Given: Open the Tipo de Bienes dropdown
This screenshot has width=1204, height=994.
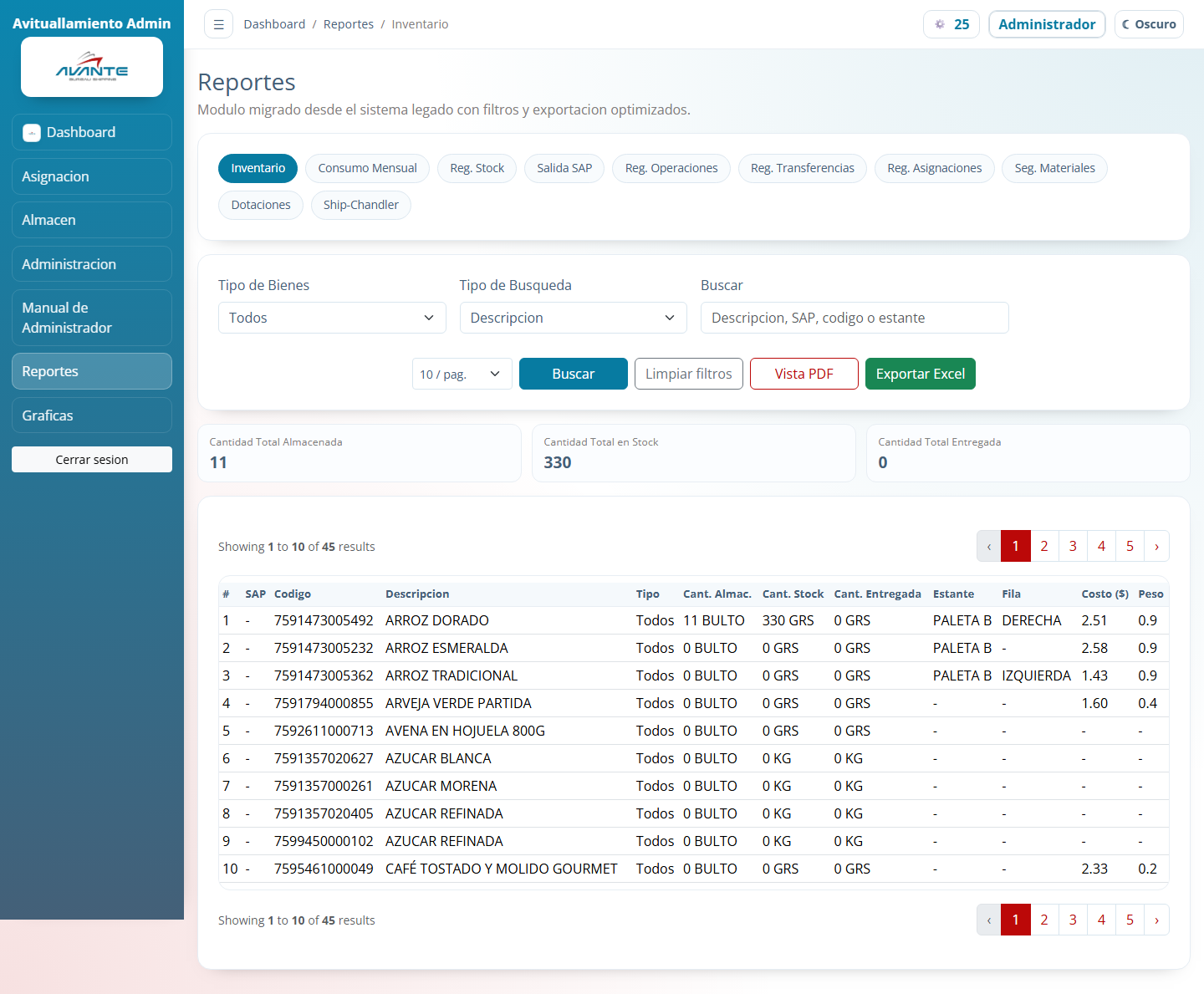Looking at the screenshot, I should pyautogui.click(x=332, y=318).
